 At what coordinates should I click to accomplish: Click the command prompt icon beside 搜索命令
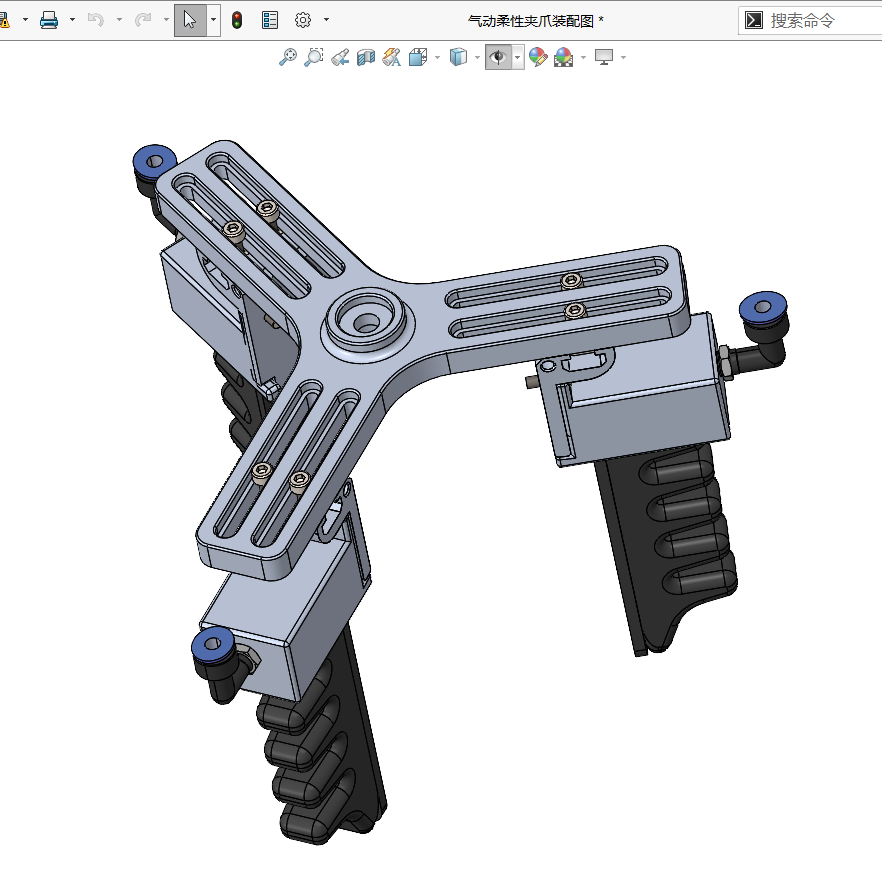754,21
